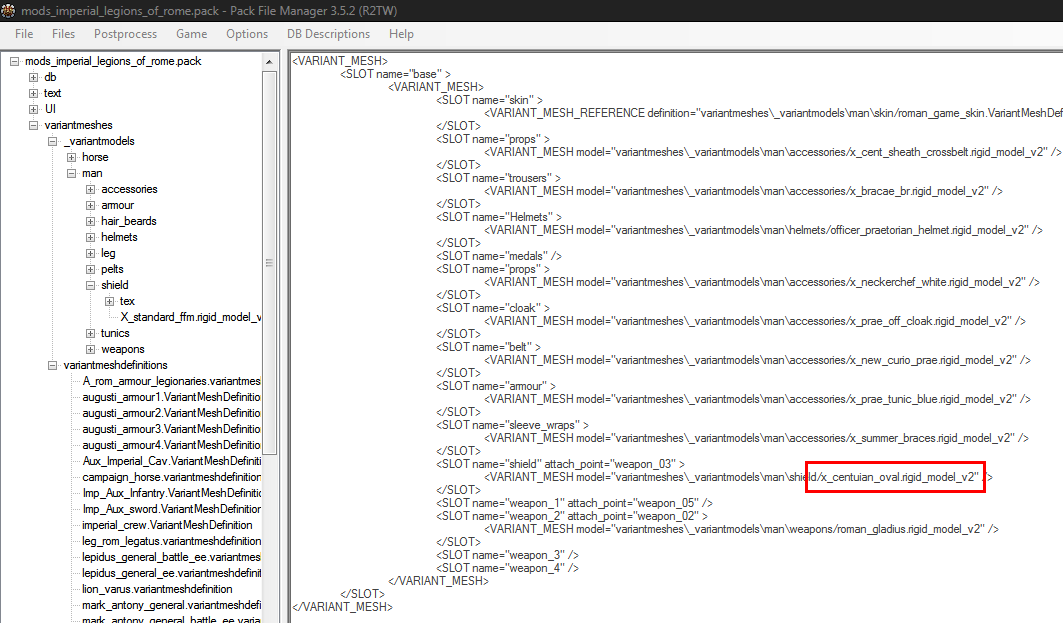Screen dimensions: 1063x623
Task: Expand the leg folder node
Action: click(x=90, y=254)
